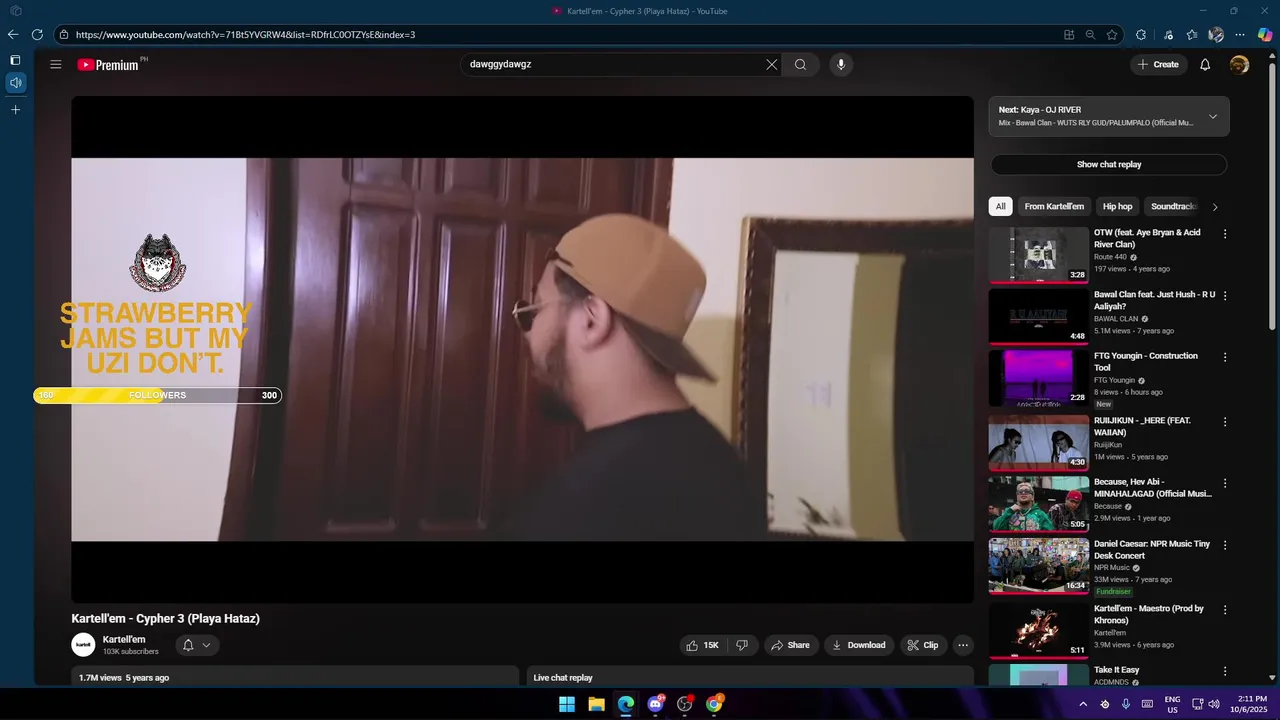Open Edge Copilot icon
The height and width of the screenshot is (720, 1280).
pyautogui.click(x=1265, y=34)
